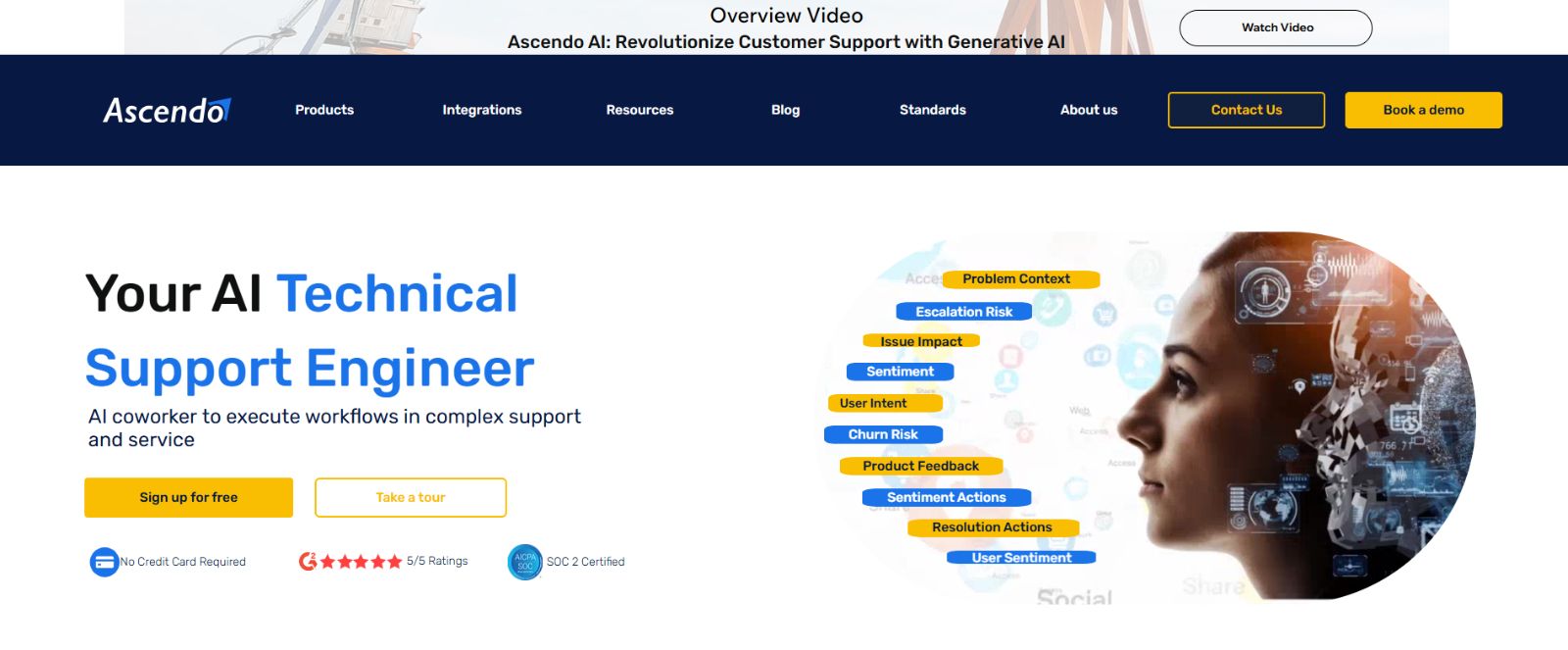Click the Issue Impact tag
Screen dimensions: 1568x650
(x=921, y=341)
